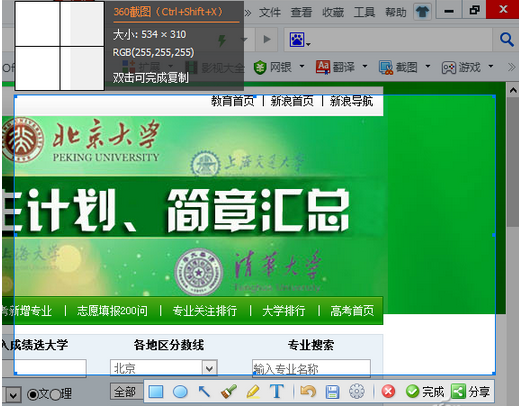Click the forward play arrow button
Image resolution: width=519 pixels, height=406 pixels.
point(267,39)
